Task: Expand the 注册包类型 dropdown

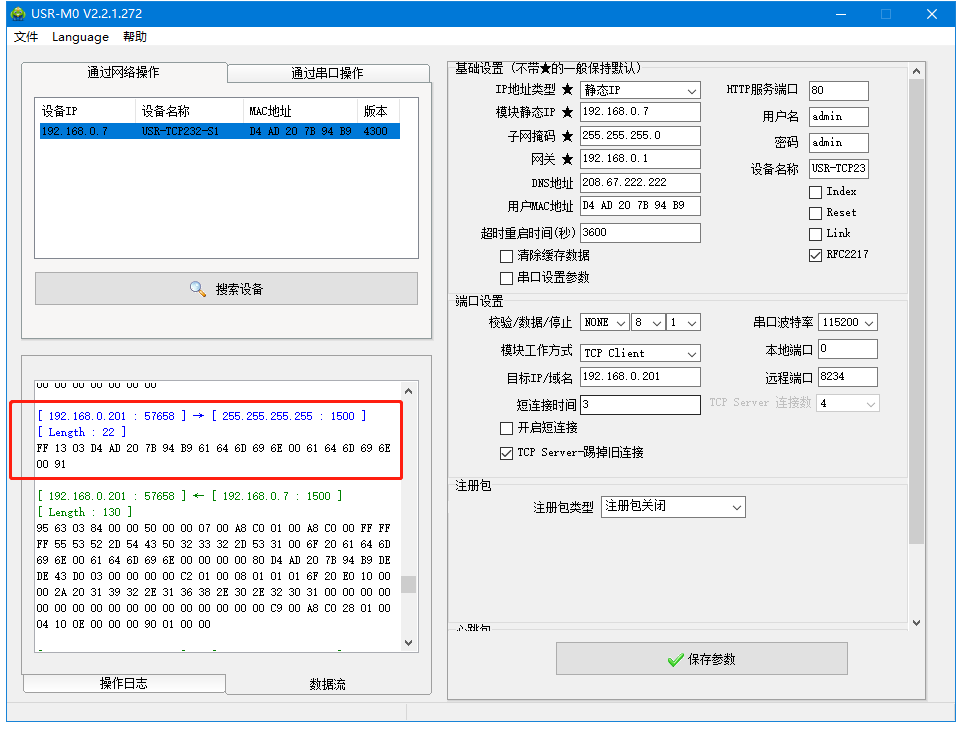Action: pyautogui.click(x=673, y=507)
